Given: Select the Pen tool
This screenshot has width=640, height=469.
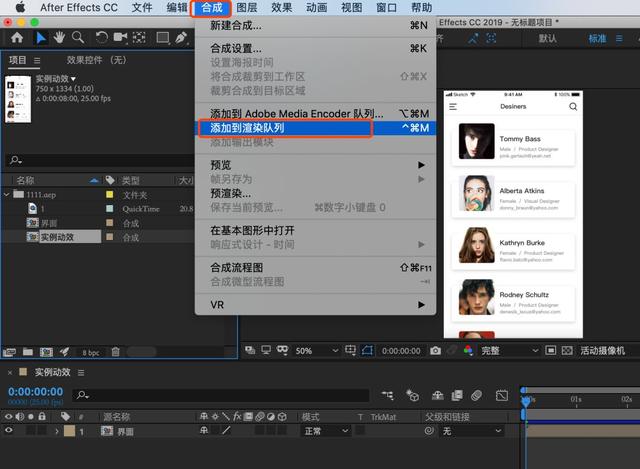Looking at the screenshot, I should [182, 38].
